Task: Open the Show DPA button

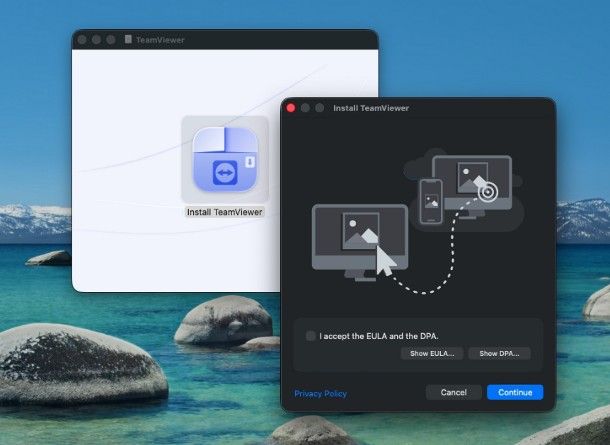Action: (x=499, y=353)
